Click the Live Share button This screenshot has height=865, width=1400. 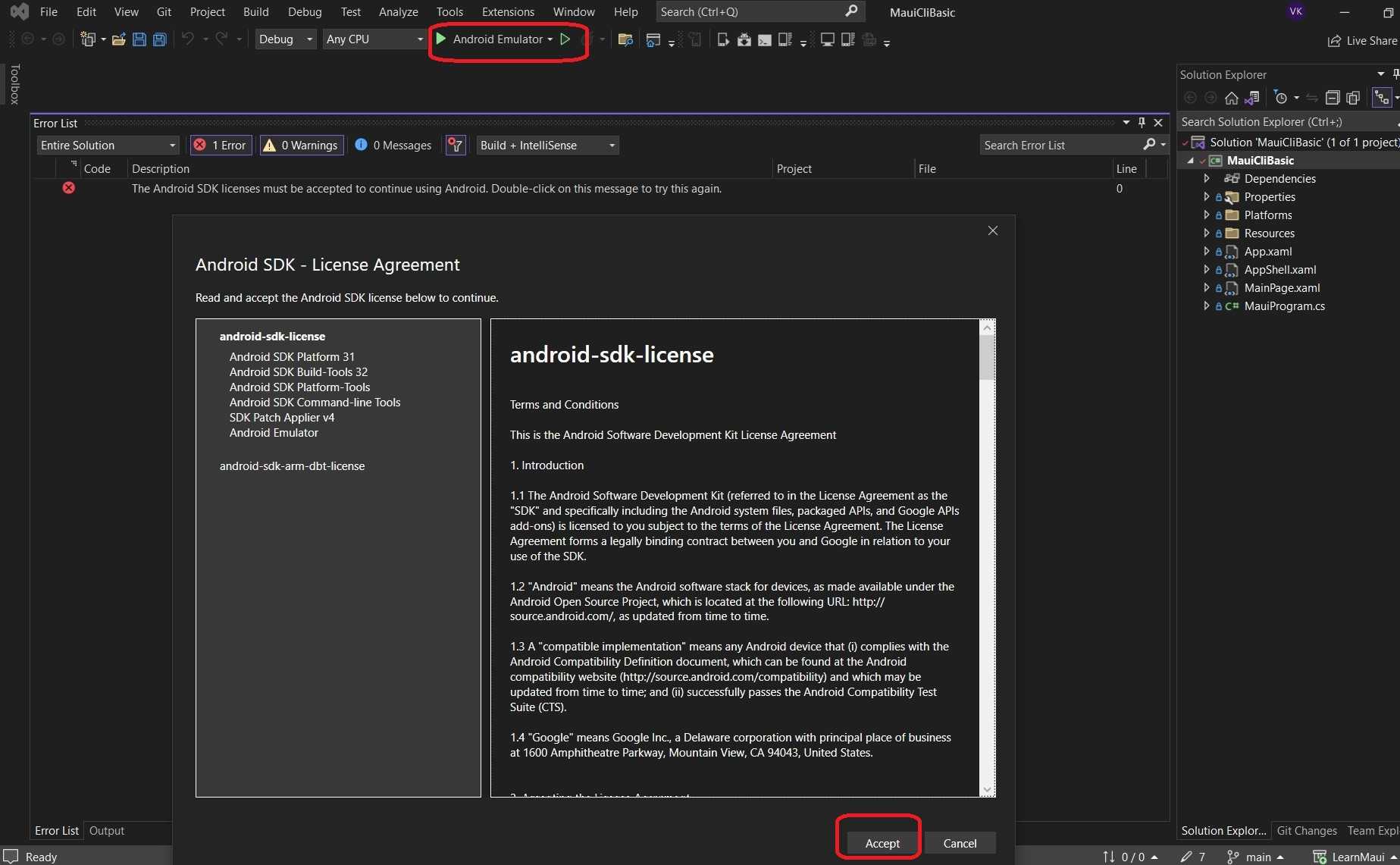coord(1362,40)
